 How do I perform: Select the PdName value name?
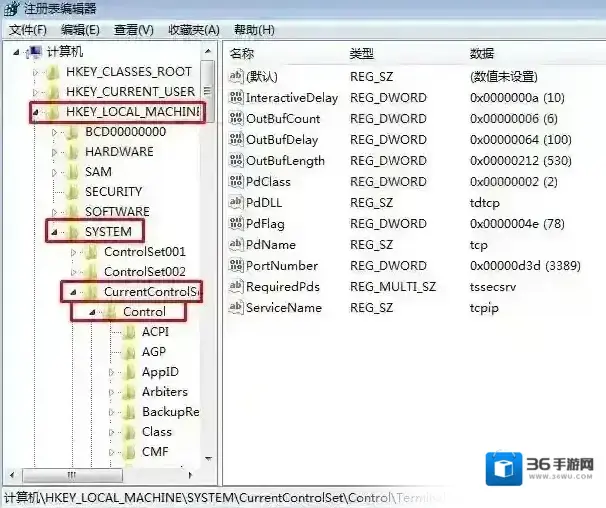point(271,244)
